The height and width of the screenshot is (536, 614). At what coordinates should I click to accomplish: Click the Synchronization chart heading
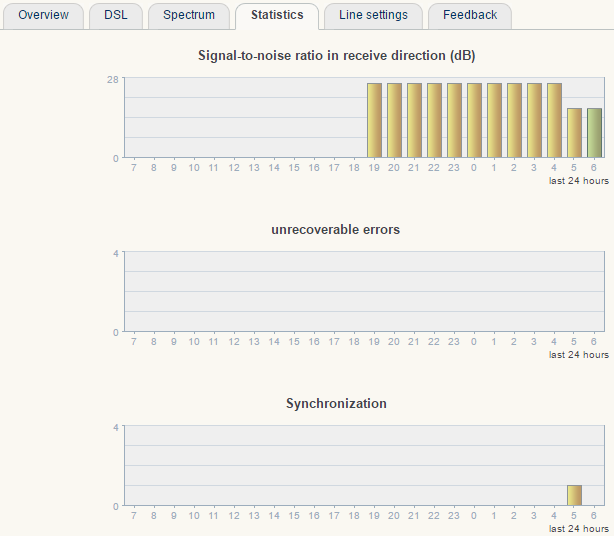pyautogui.click(x=335, y=403)
